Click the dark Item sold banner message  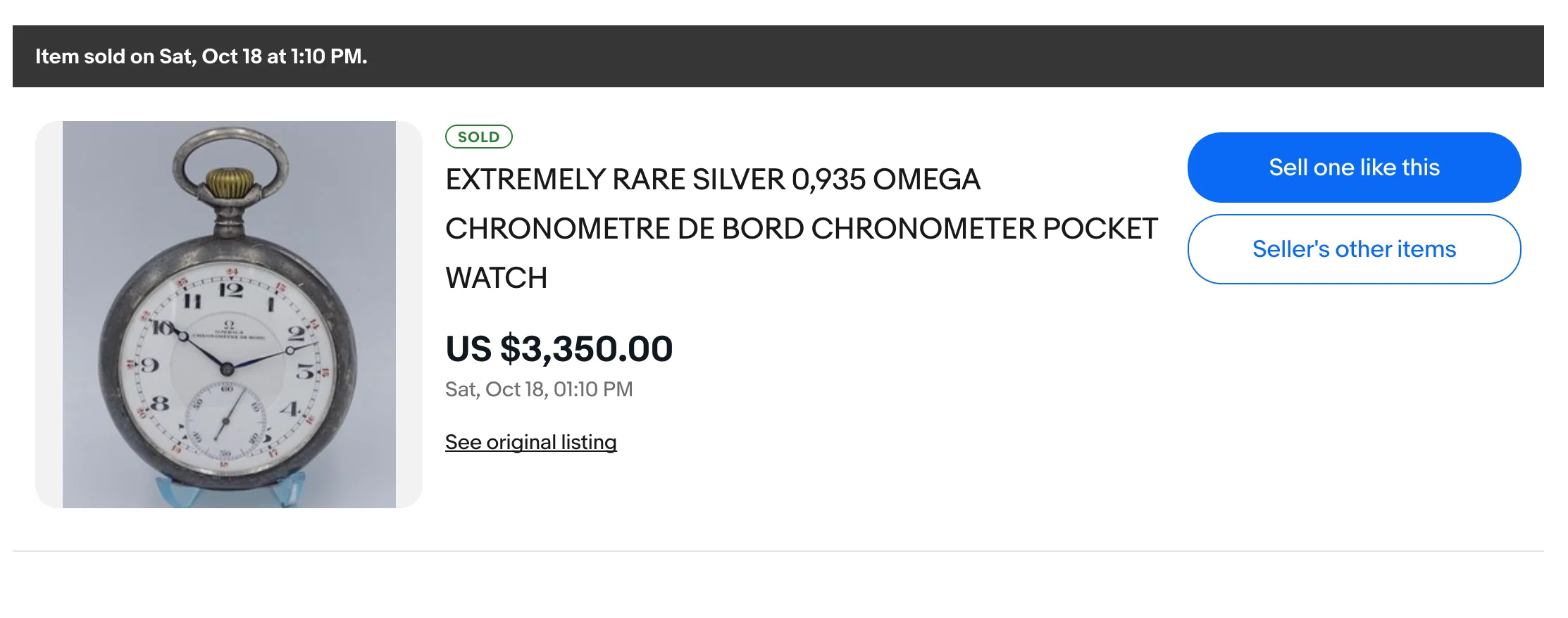(201, 56)
